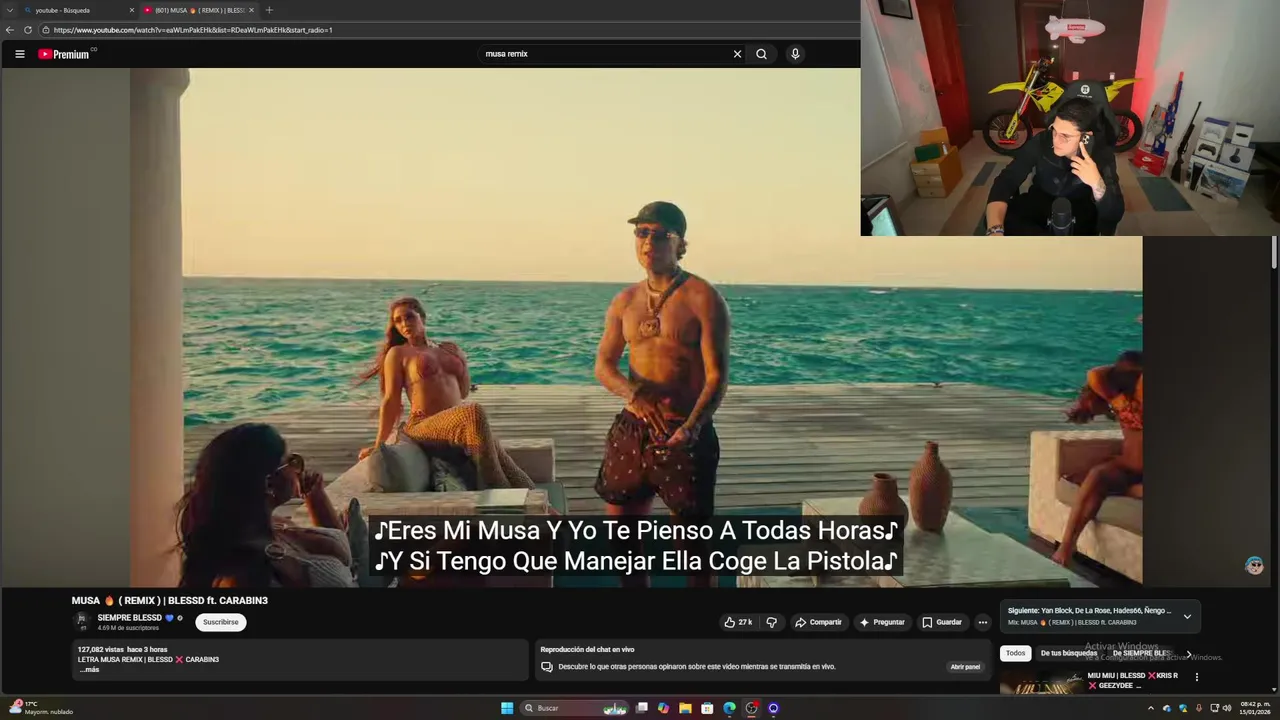Open a new browser tab
The image size is (1280, 720).
point(269,10)
